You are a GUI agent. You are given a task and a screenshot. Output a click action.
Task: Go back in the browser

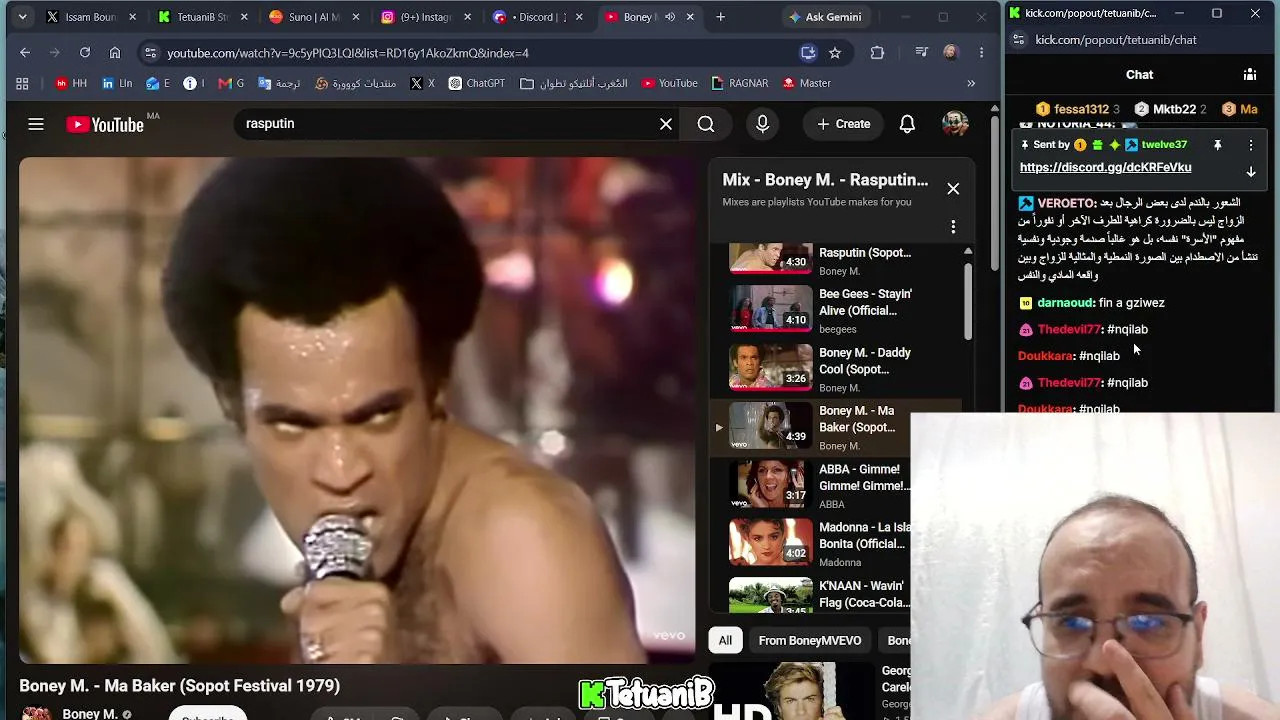tap(25, 53)
